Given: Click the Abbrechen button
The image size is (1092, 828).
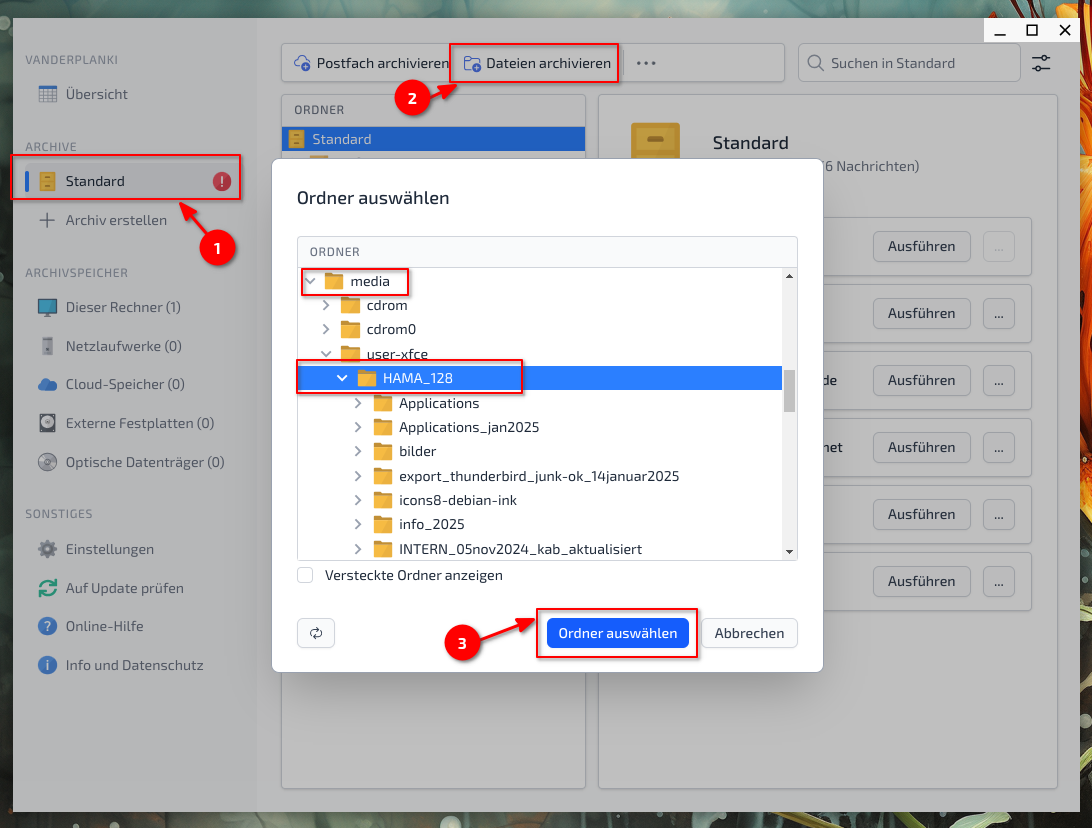Looking at the screenshot, I should pos(749,633).
